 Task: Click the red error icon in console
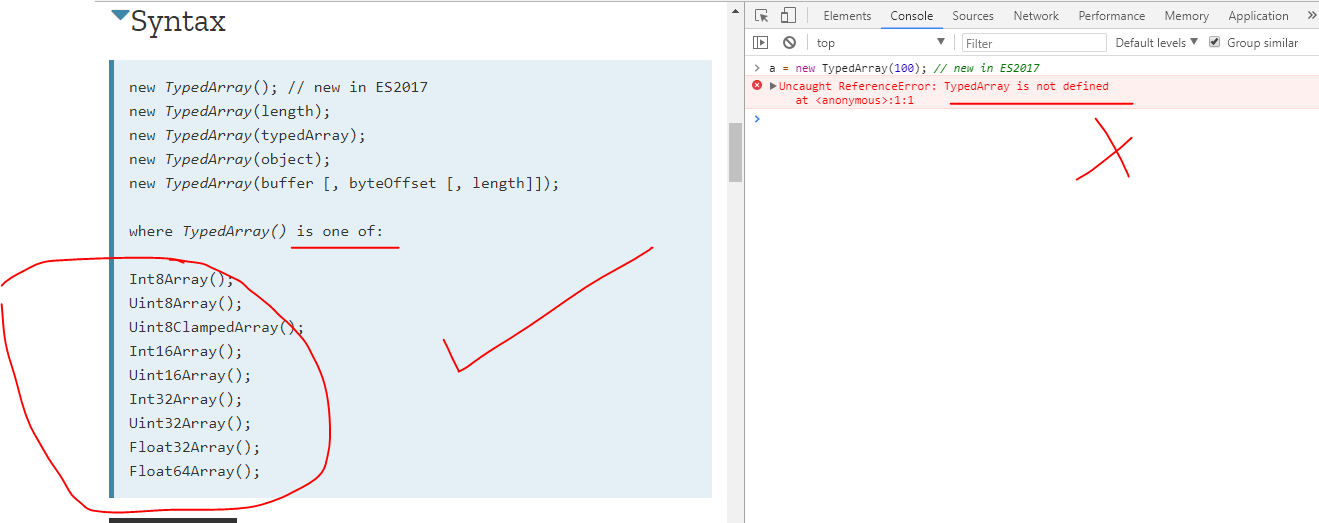click(x=757, y=86)
